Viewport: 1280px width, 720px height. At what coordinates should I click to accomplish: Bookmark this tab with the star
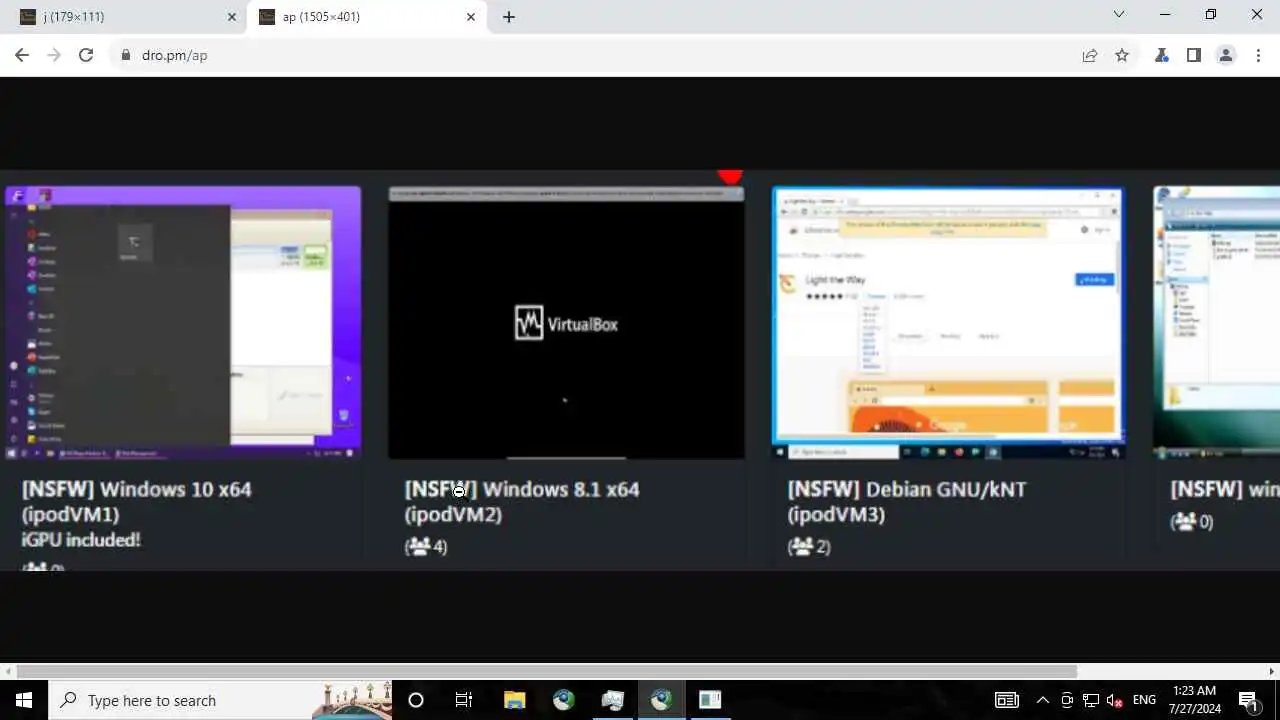point(1122,55)
